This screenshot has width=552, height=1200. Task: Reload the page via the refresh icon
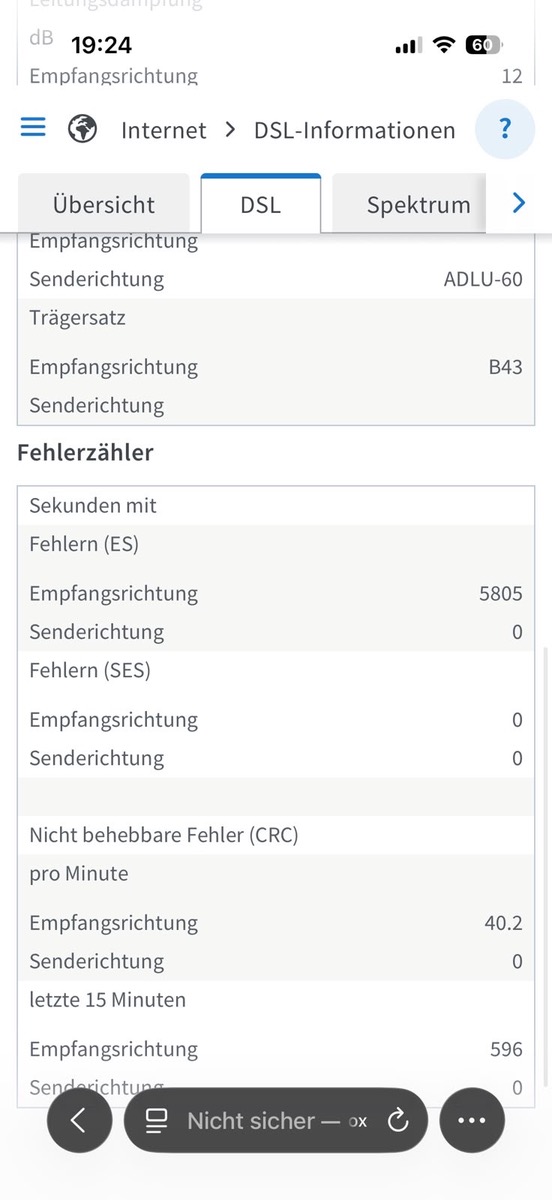[398, 1121]
